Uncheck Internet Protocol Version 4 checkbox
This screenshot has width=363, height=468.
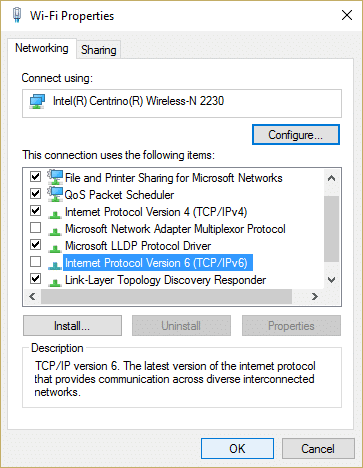click(35, 211)
